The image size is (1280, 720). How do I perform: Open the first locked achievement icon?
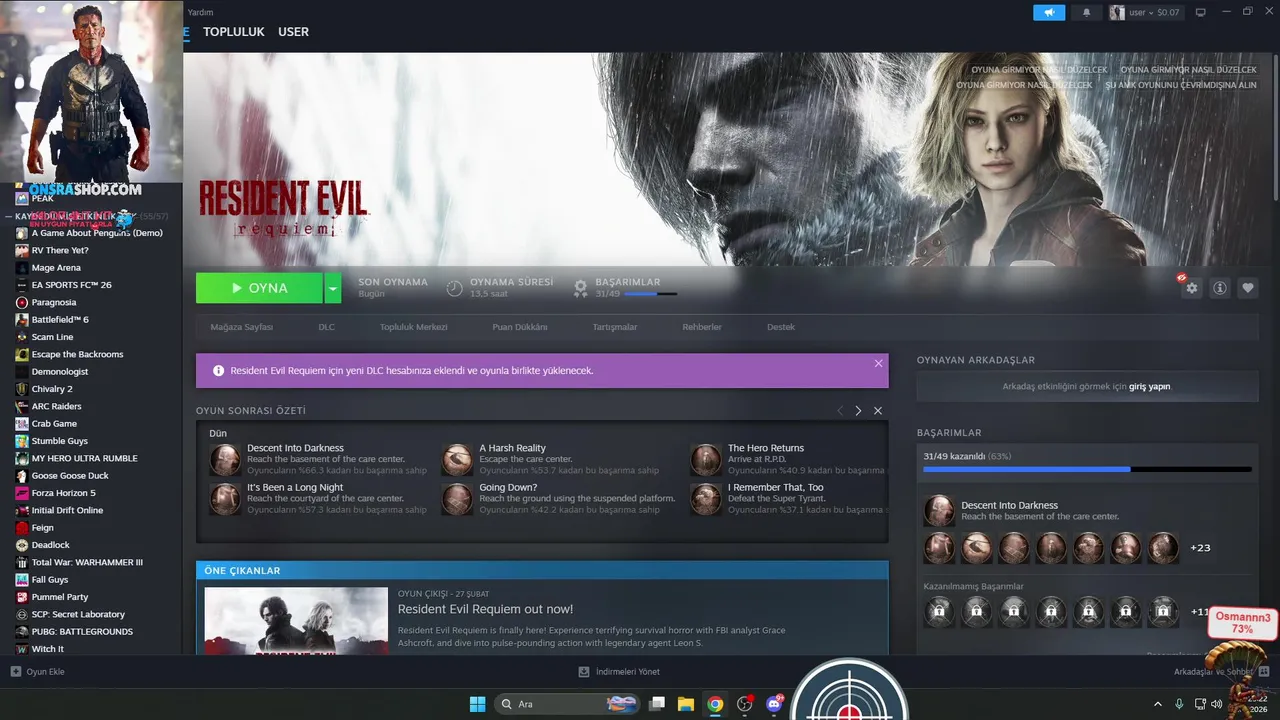(x=939, y=611)
